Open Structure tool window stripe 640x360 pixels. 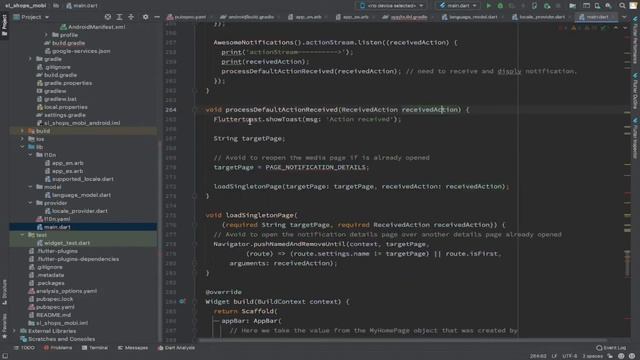click(x=4, y=292)
